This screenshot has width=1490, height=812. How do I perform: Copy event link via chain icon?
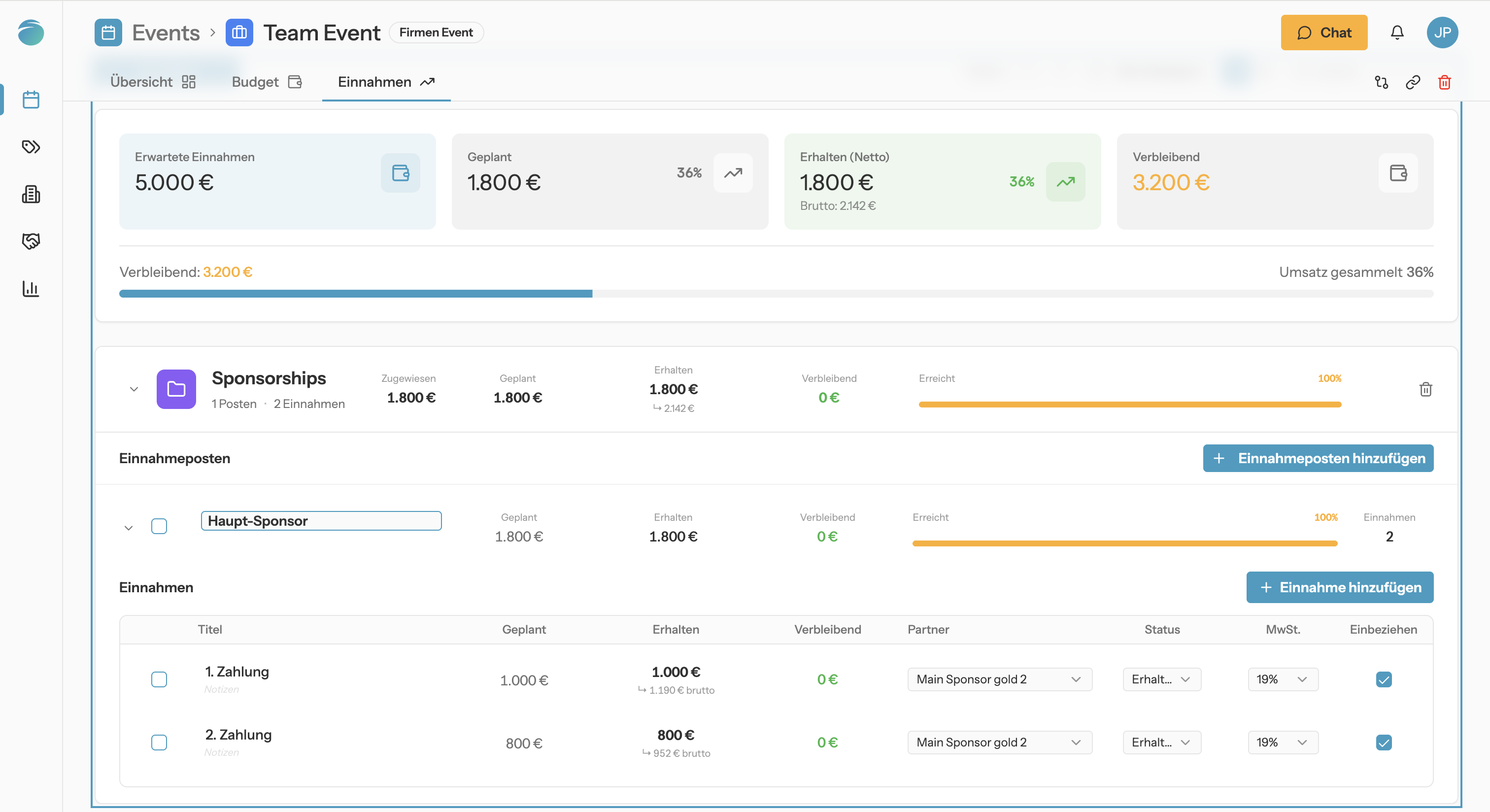coord(1413,82)
